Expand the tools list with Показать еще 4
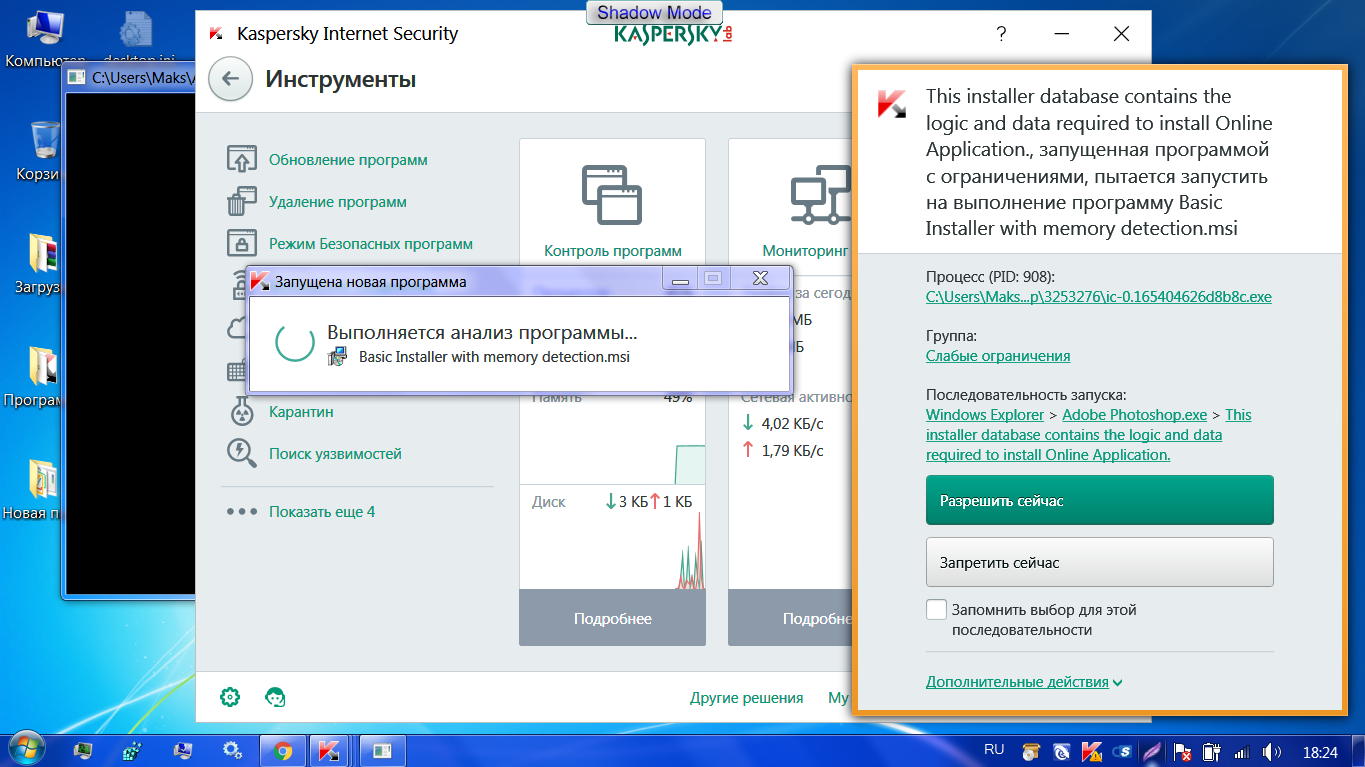The height and width of the screenshot is (767, 1365). click(x=322, y=512)
